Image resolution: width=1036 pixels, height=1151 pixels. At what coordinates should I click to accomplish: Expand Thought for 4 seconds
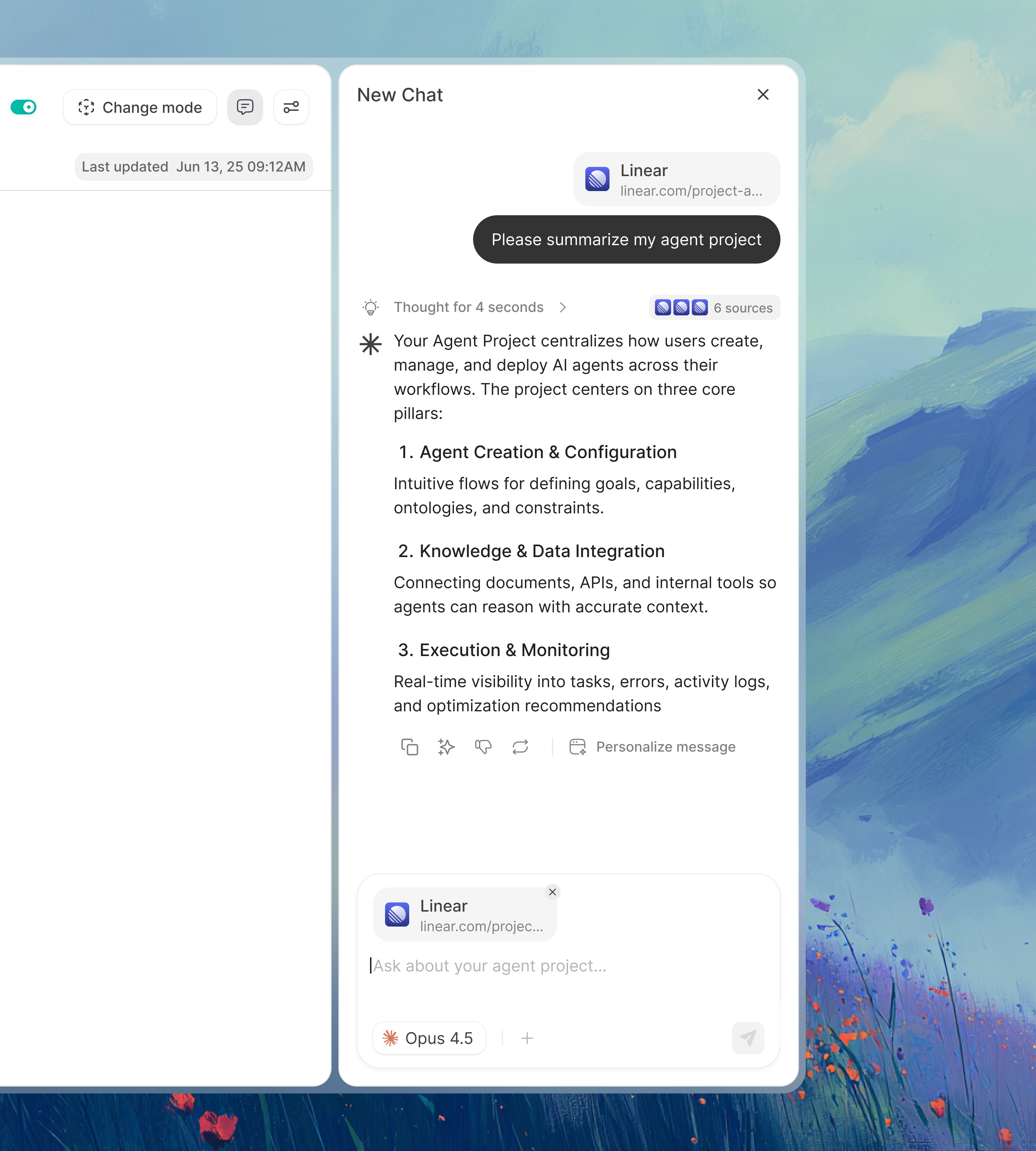469,307
